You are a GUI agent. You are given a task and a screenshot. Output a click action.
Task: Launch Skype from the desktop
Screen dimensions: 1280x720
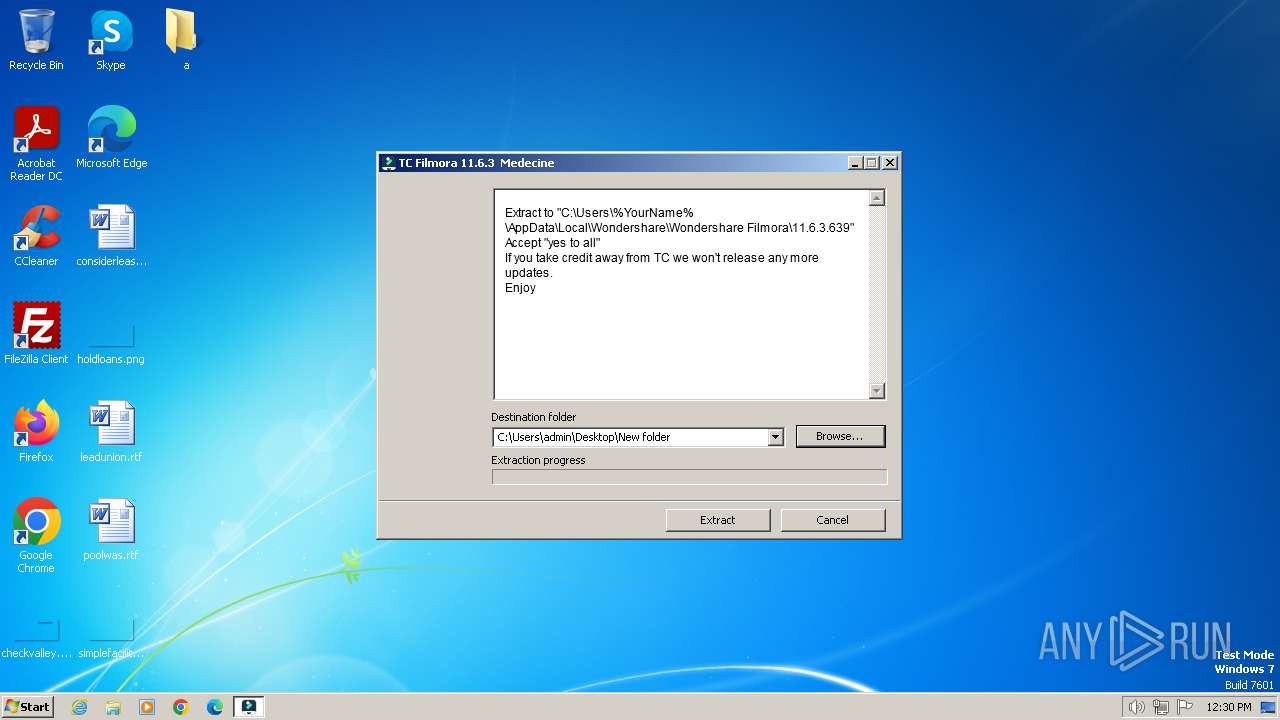pos(111,40)
